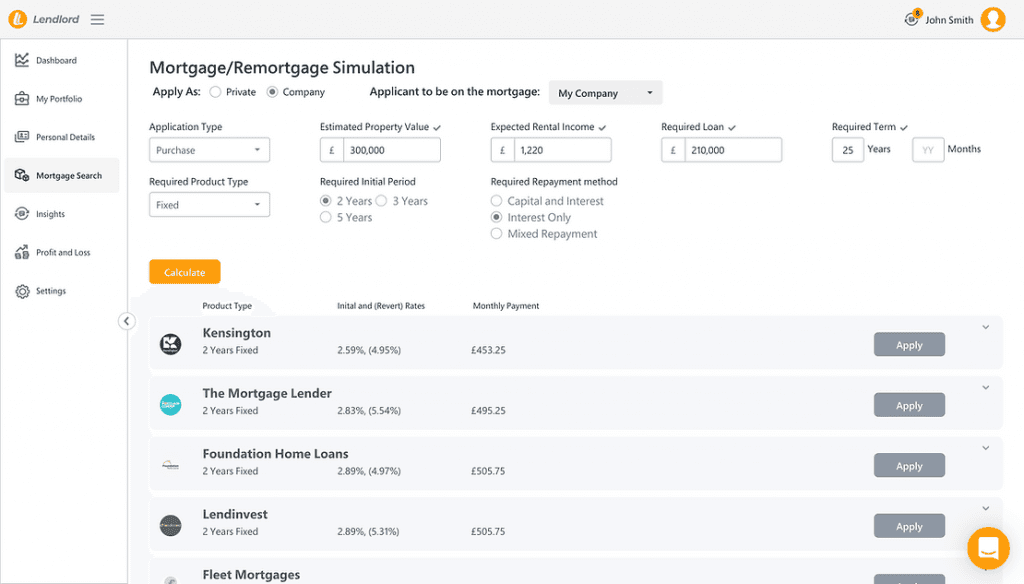Click the Insights icon
The height and width of the screenshot is (584, 1024).
click(22, 214)
